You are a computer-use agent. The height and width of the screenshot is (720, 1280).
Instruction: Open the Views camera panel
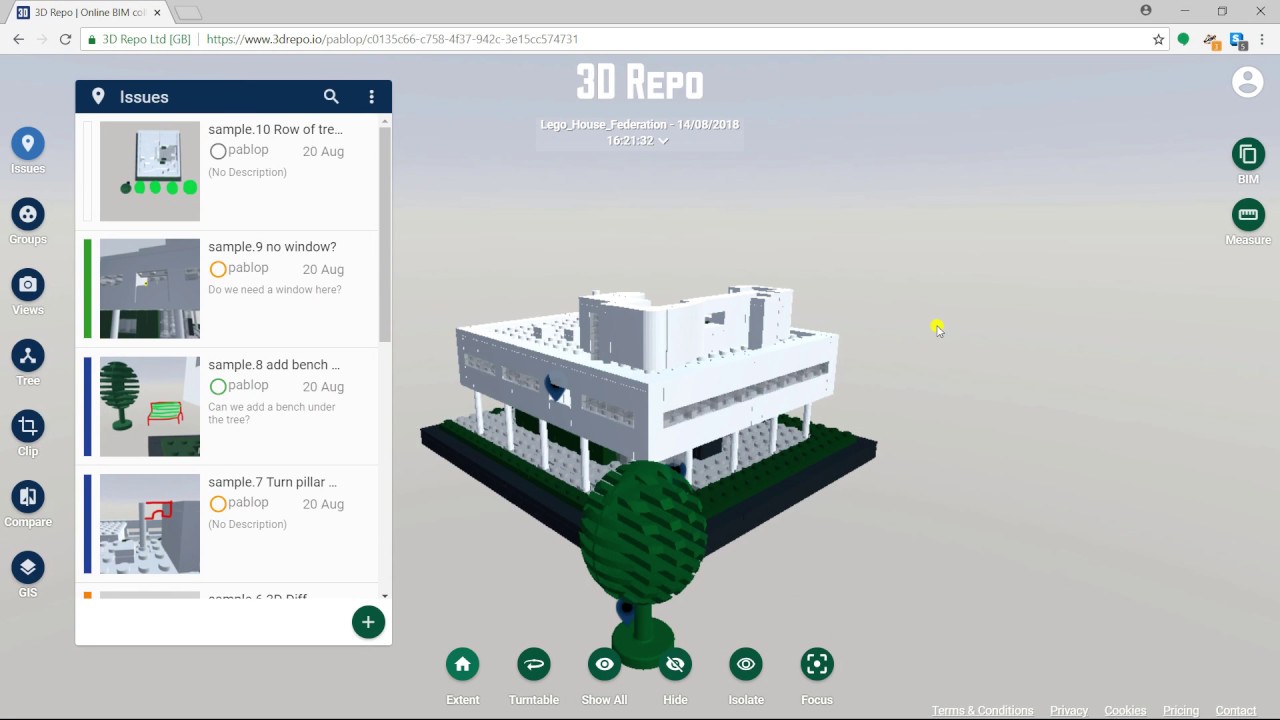coord(28,285)
